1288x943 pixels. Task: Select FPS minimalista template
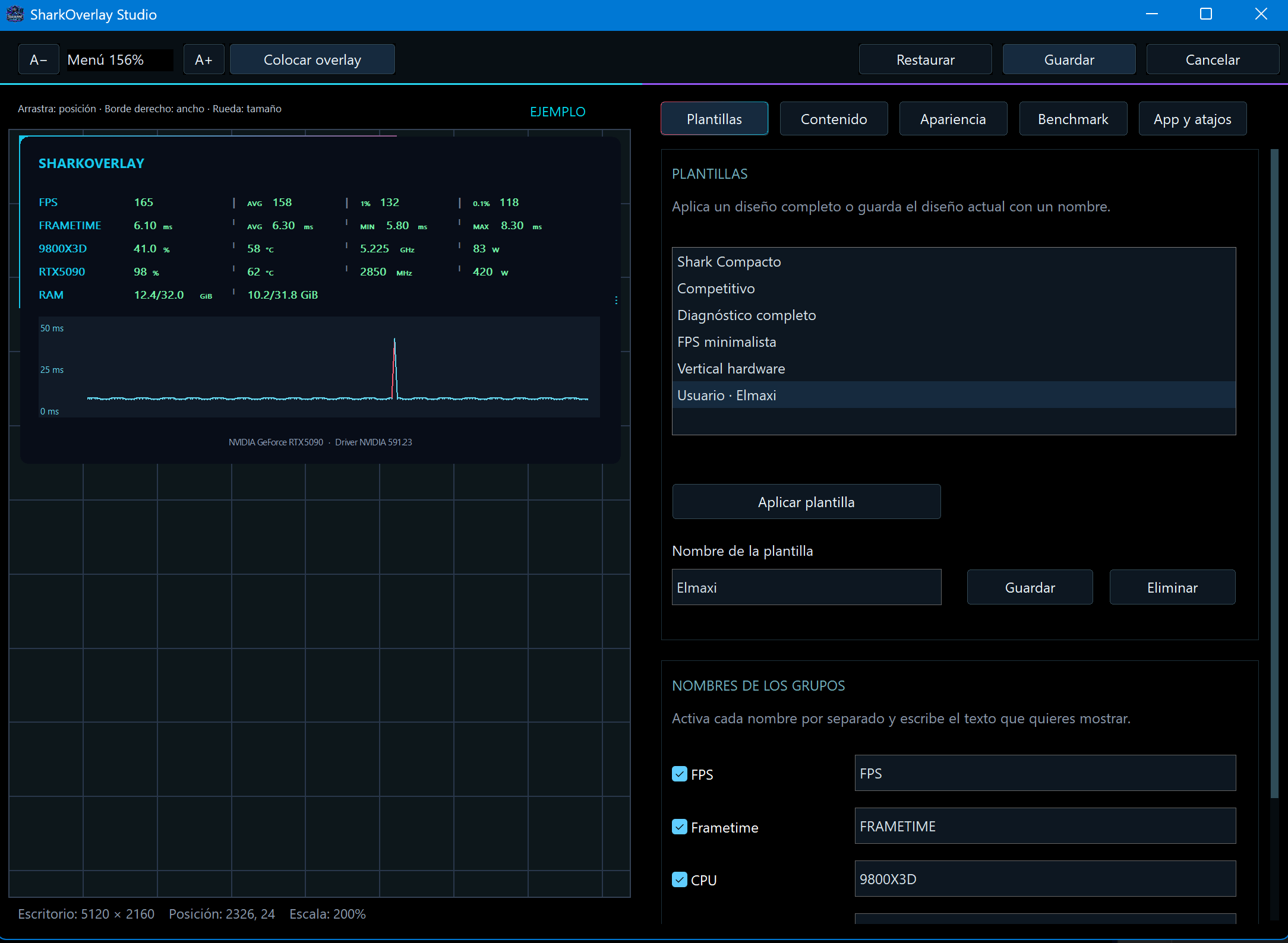954,342
